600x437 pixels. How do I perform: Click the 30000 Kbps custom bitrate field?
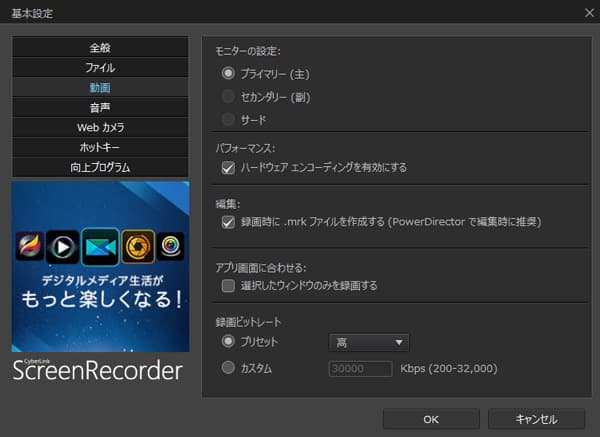(360, 369)
